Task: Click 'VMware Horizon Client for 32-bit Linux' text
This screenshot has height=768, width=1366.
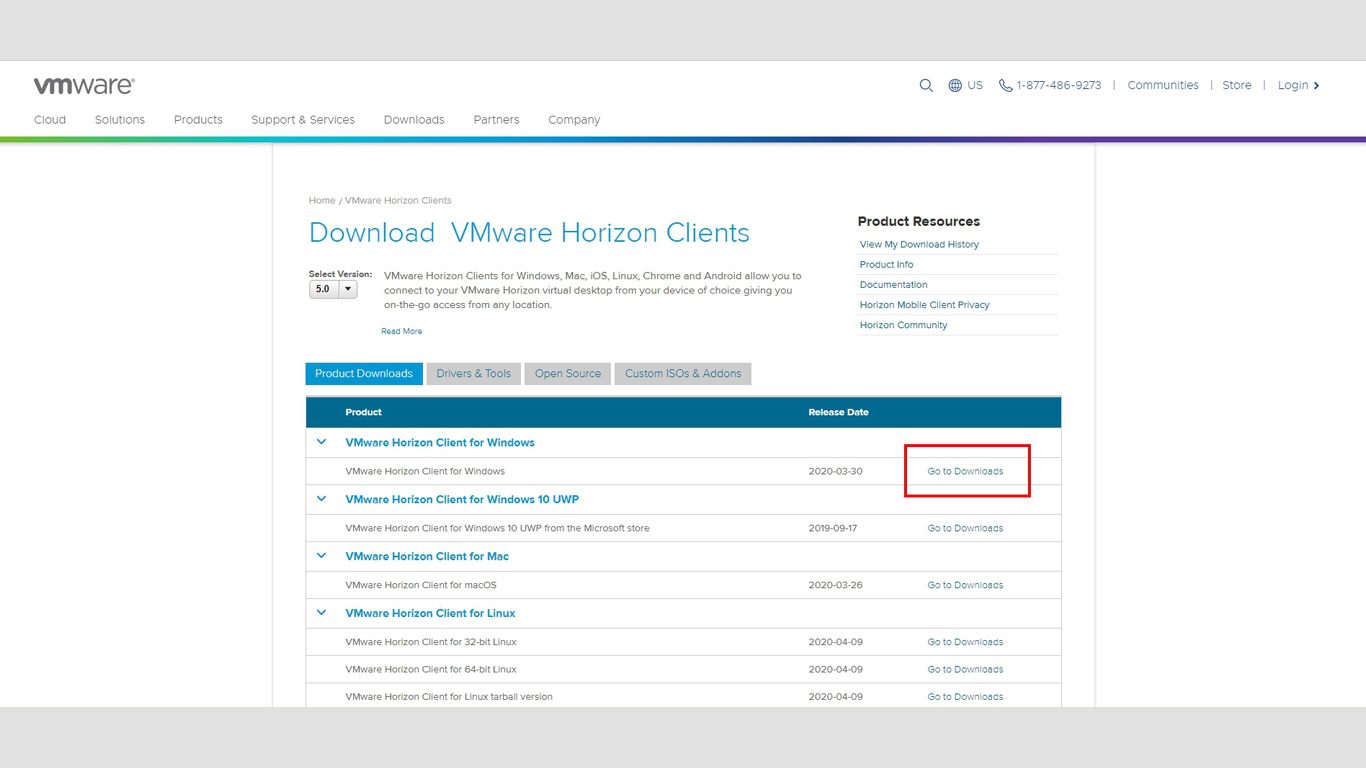Action: point(431,642)
